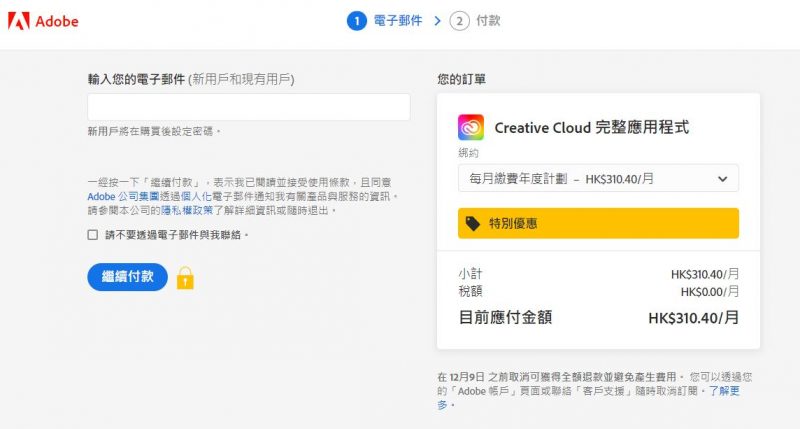Screen dimensions: 800x429
Task: Select the 付款 step tab
Action: tap(488, 21)
